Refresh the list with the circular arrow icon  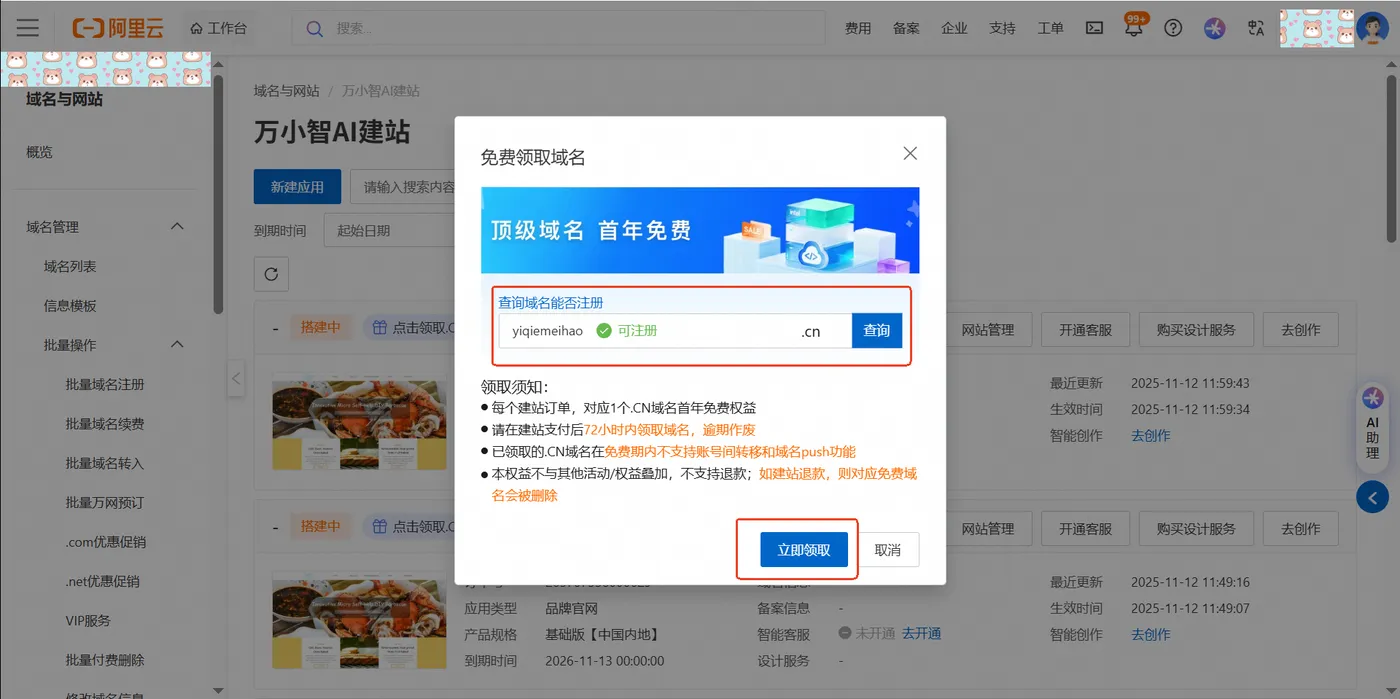(271, 273)
